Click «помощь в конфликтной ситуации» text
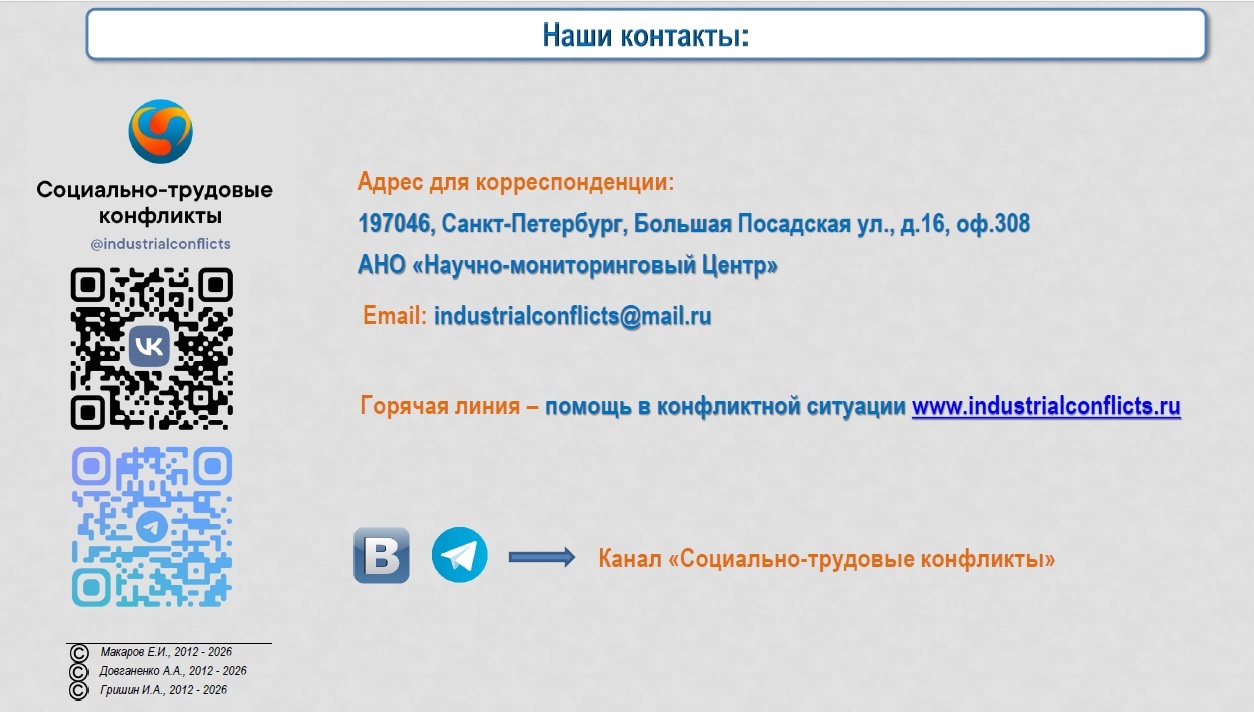The image size is (1254, 712). pos(726,407)
